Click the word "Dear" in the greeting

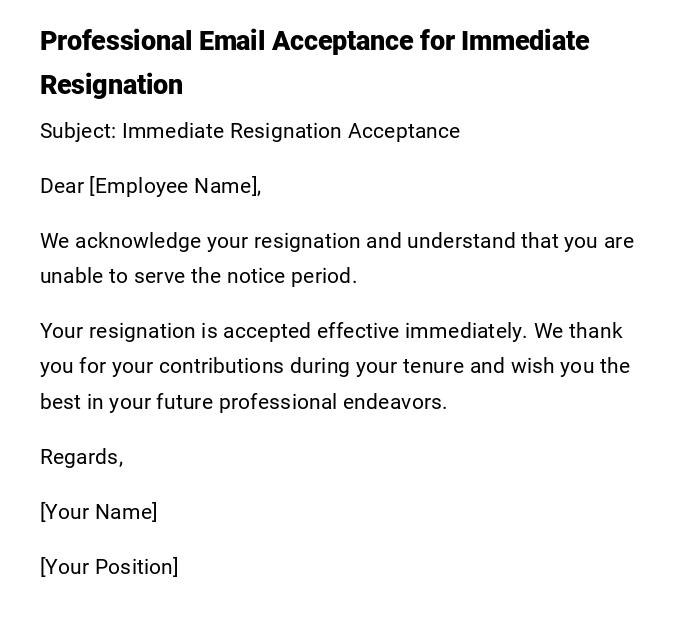click(62, 186)
